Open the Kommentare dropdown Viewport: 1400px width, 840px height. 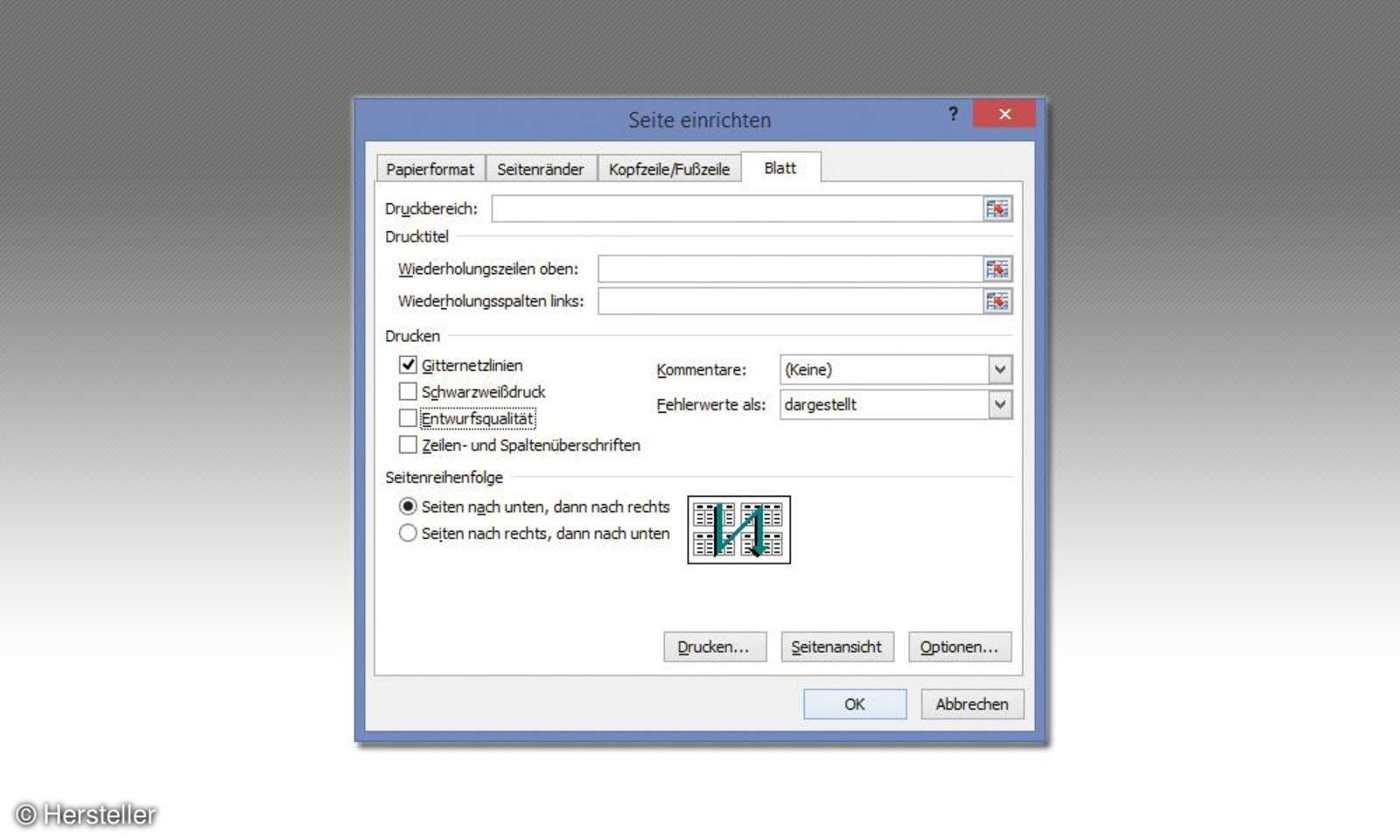(1000, 369)
